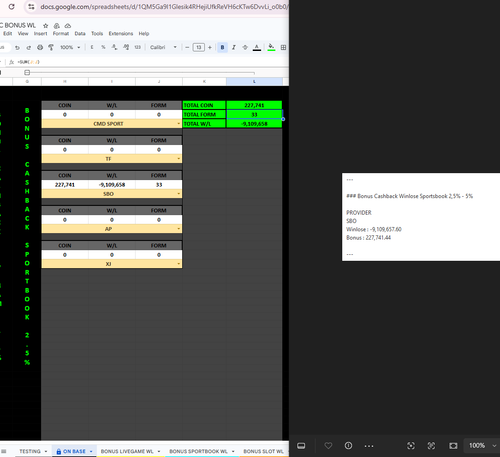
Task: Open the Data menu
Action: 80,34
